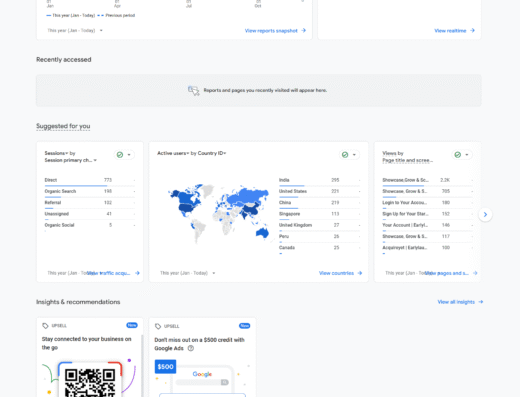Click the arrow icon beside View realtime

point(472,31)
